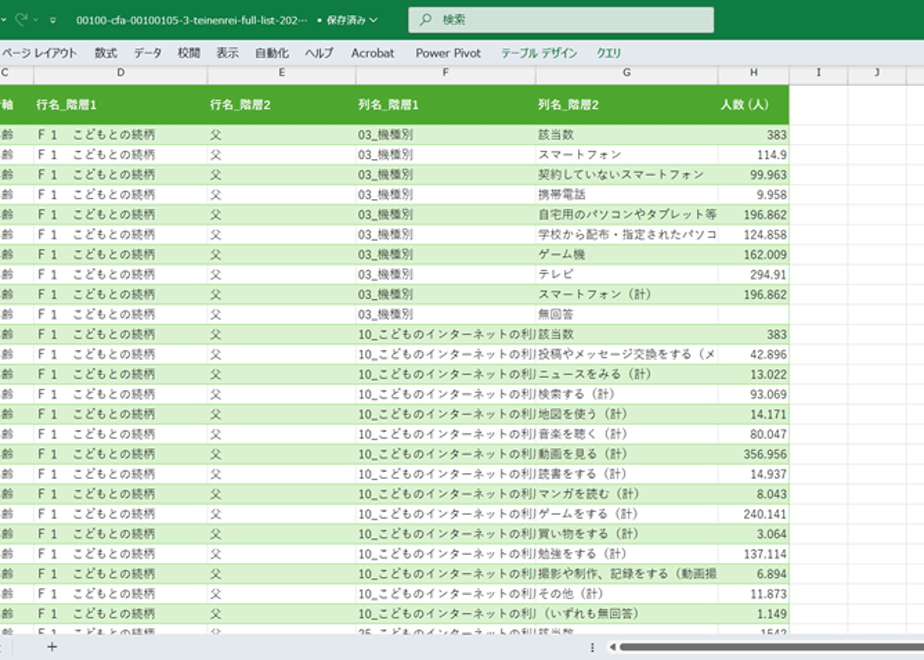
Task: Open the 校閲 ribbon tab
Action: [189, 53]
